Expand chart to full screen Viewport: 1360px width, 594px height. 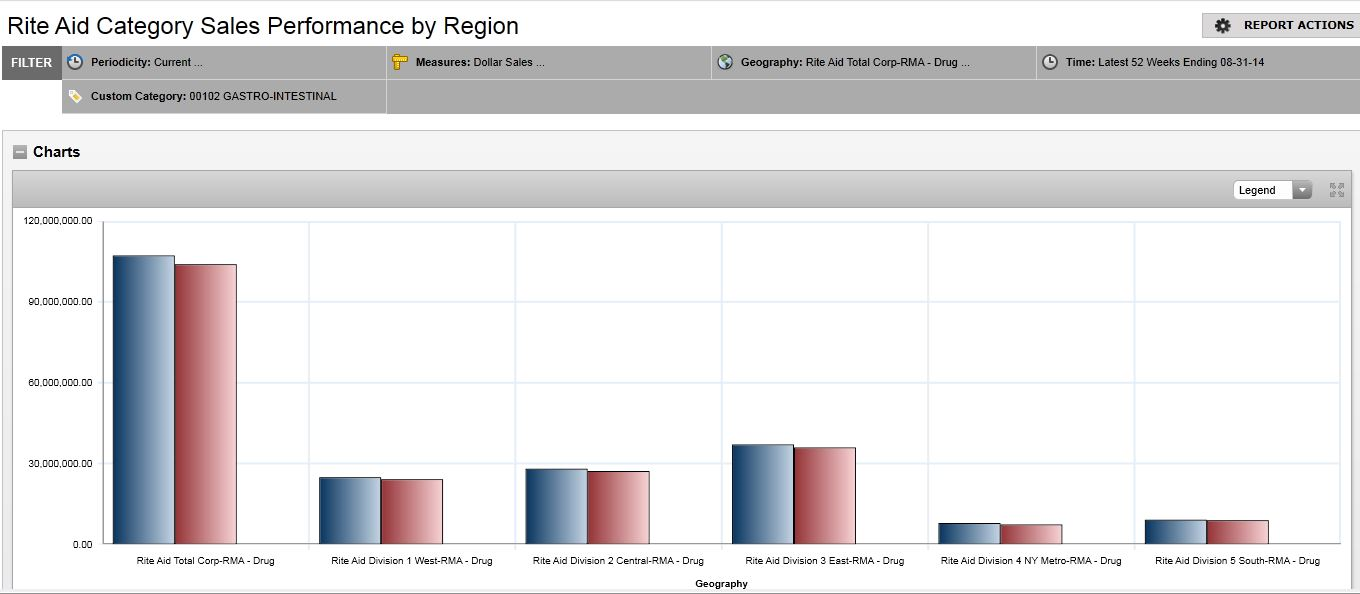click(x=1336, y=190)
